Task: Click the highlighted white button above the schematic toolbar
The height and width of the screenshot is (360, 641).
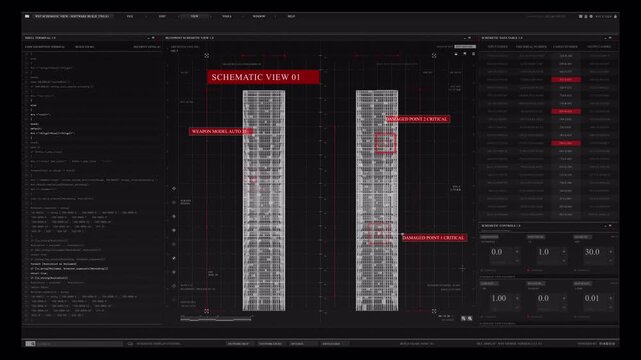Action: [465, 47]
